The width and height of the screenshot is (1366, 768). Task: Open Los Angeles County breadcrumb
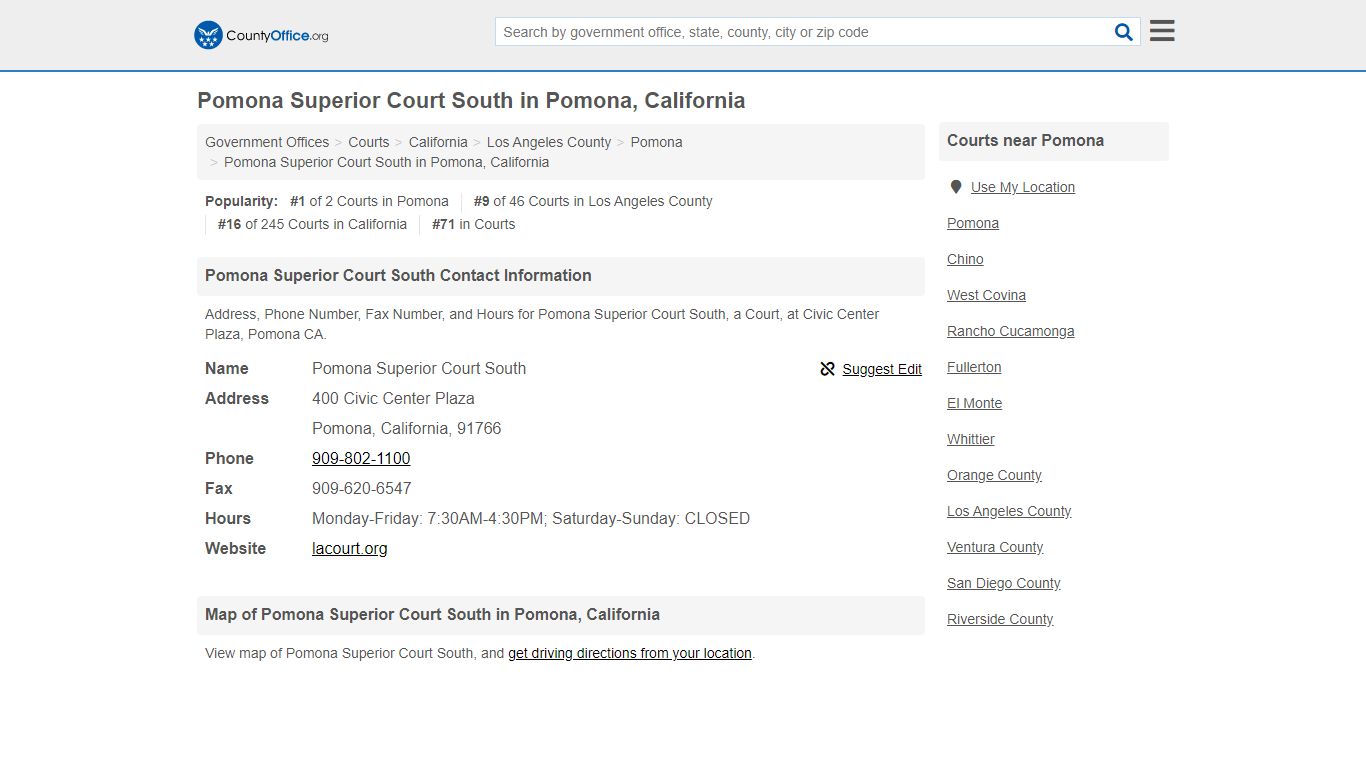549,142
